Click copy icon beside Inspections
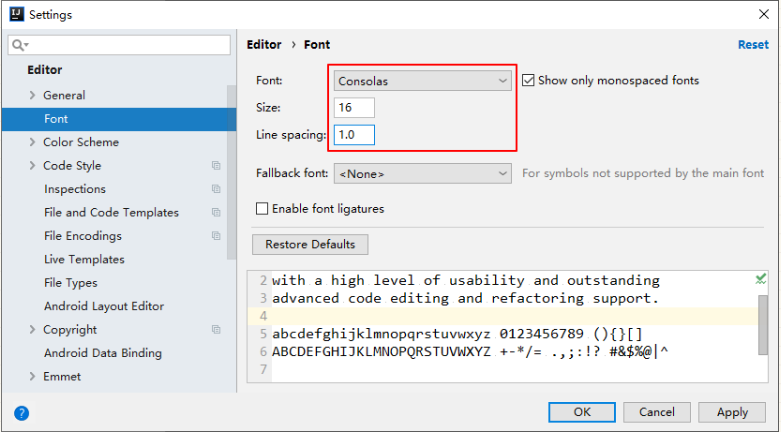This screenshot has width=781, height=432. click(216, 189)
